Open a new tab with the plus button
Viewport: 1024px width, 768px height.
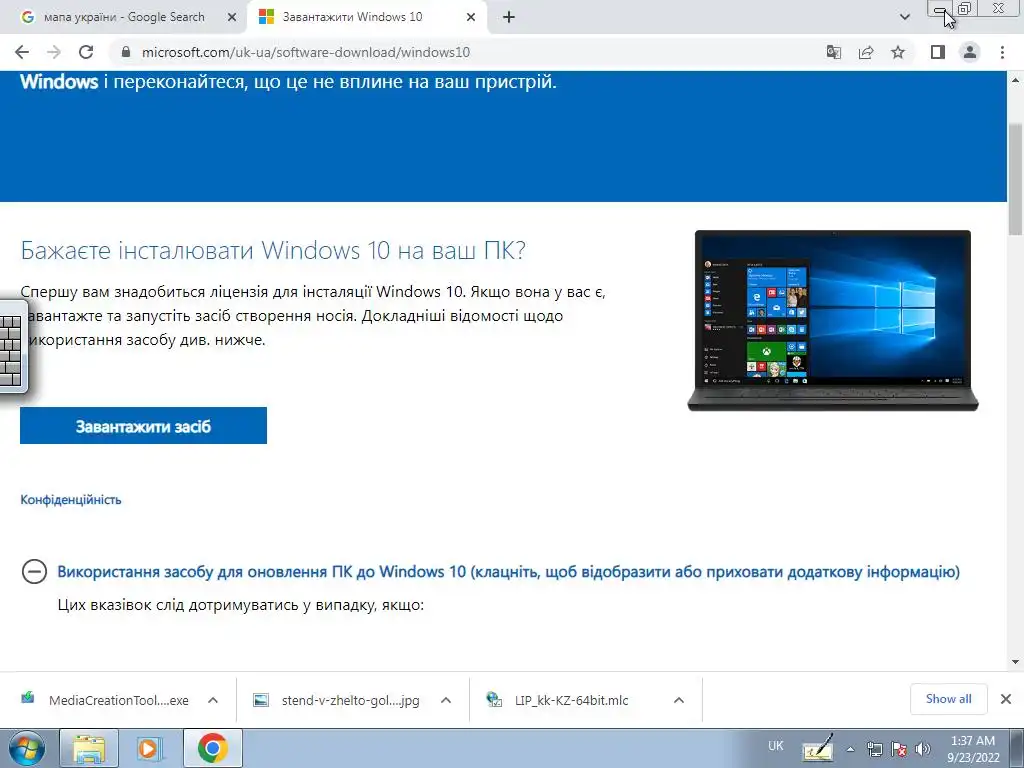pos(509,18)
